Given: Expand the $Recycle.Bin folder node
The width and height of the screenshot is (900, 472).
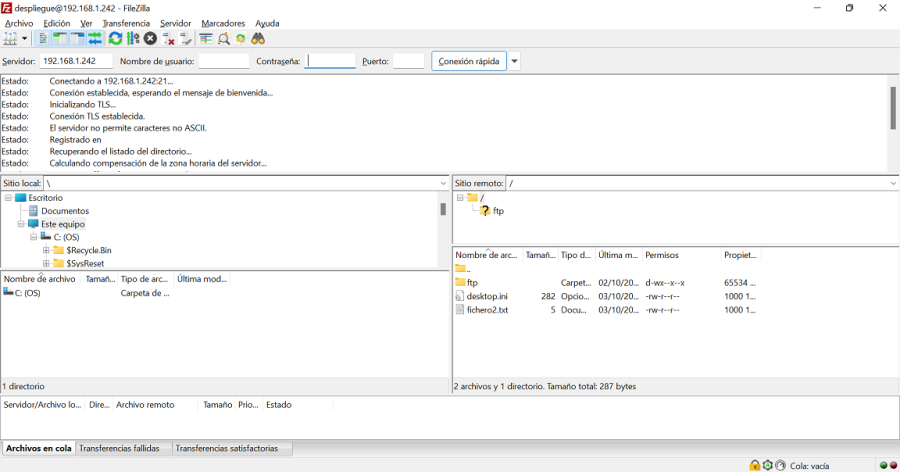Looking at the screenshot, I should (x=46, y=250).
